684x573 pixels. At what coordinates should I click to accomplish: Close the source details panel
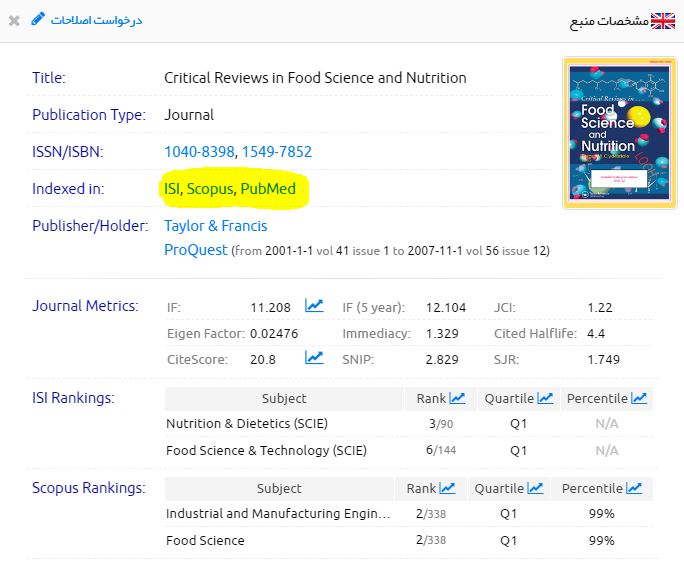(14, 21)
